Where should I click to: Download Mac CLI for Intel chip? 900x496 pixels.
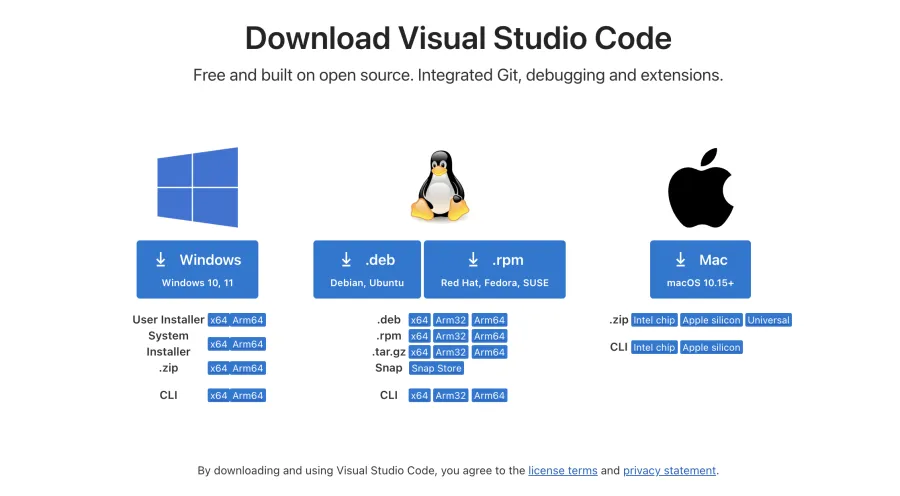coord(654,347)
